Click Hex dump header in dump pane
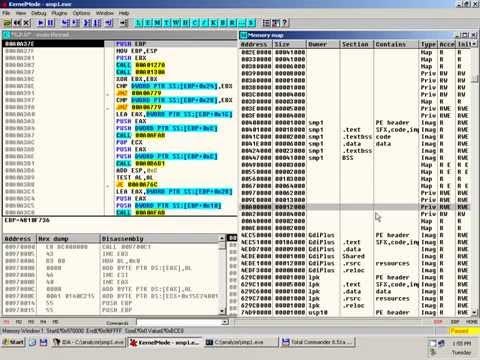 (68, 239)
